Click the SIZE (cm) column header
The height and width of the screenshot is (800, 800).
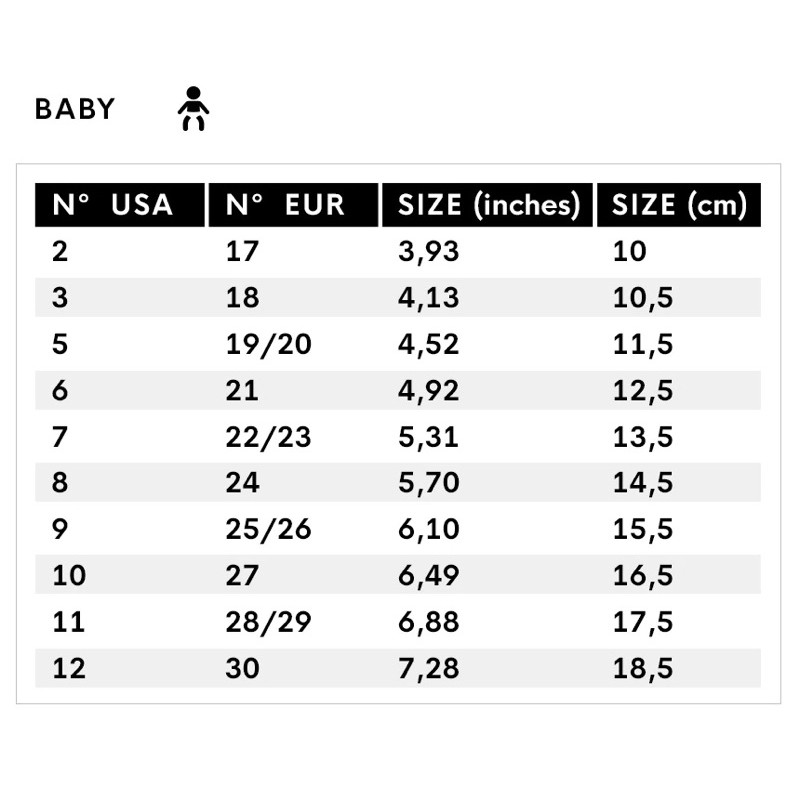[x=679, y=205]
